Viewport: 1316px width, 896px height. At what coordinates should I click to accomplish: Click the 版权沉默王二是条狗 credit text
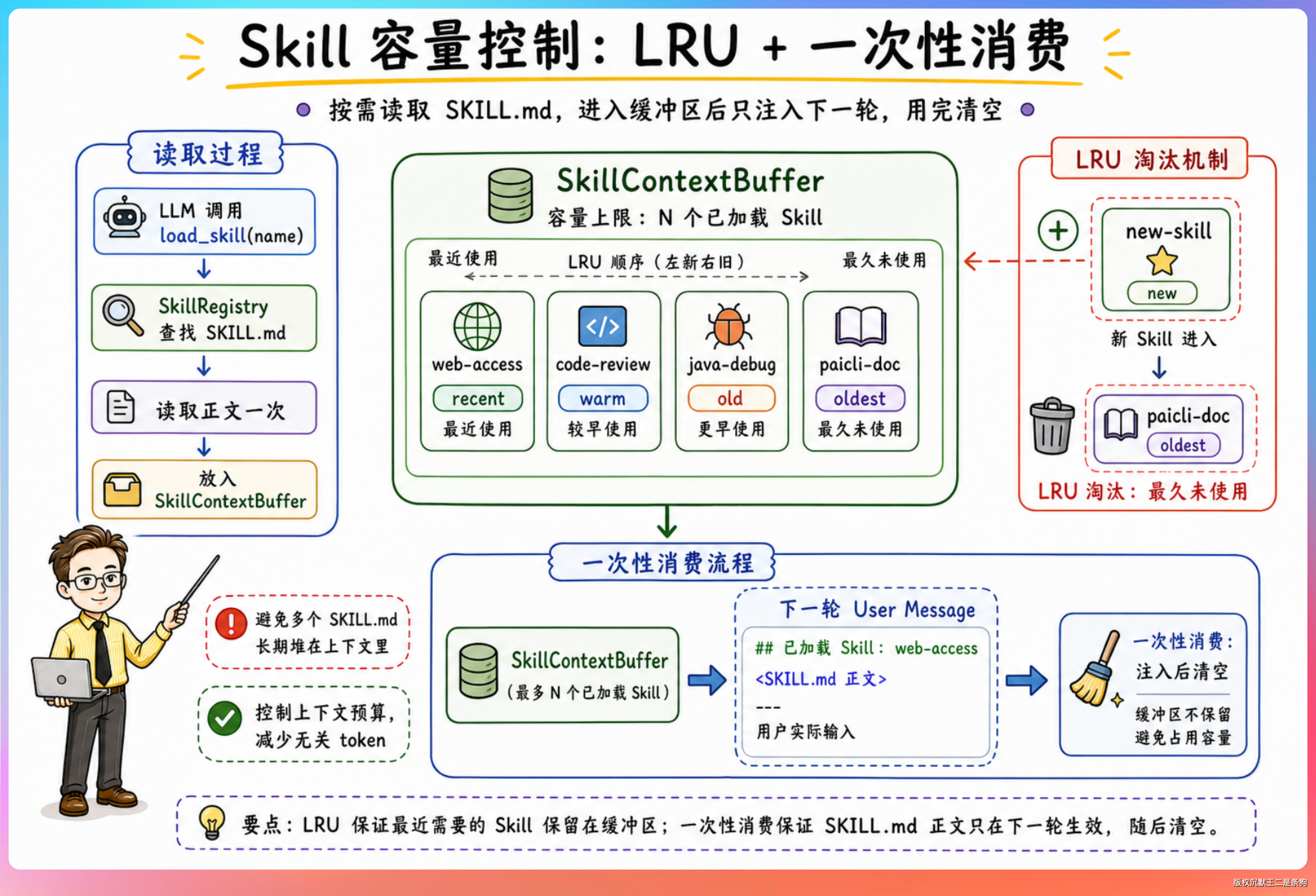[1270, 882]
